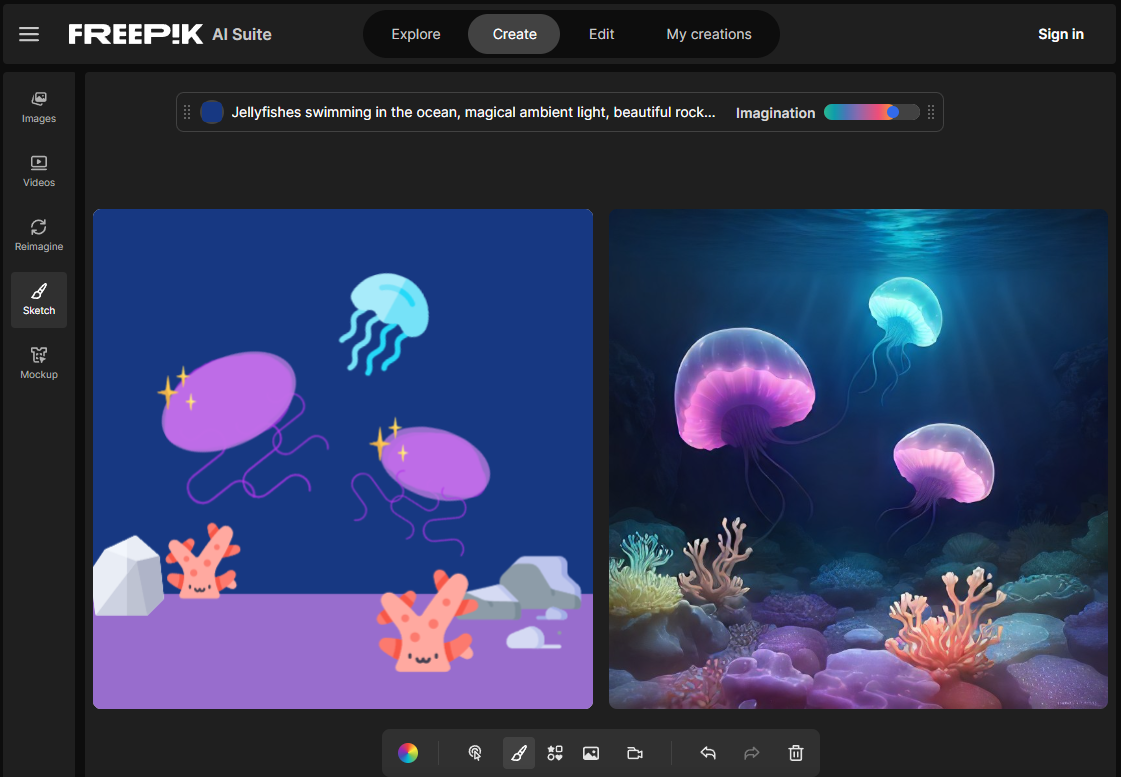The image size is (1121, 777).
Task: Open the hamburger menu
Action: point(29,34)
